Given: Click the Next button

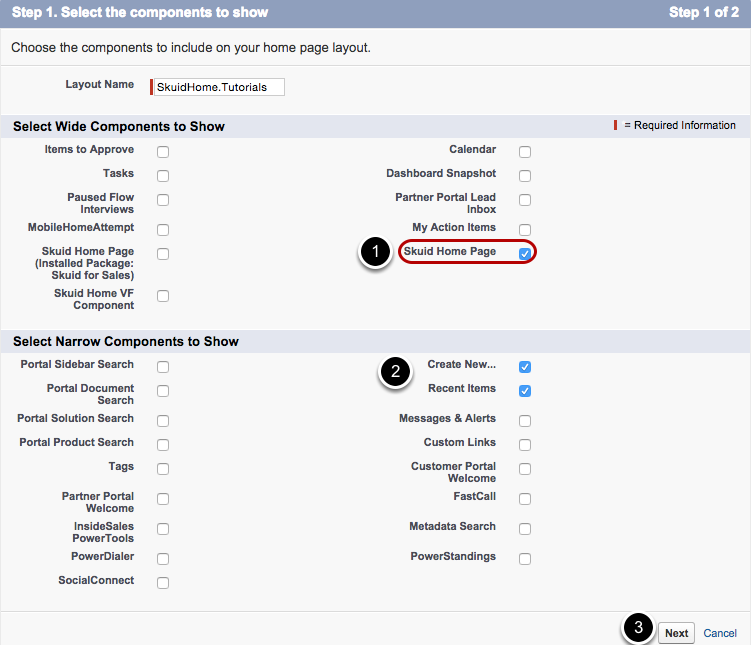Looking at the screenshot, I should pos(676,633).
